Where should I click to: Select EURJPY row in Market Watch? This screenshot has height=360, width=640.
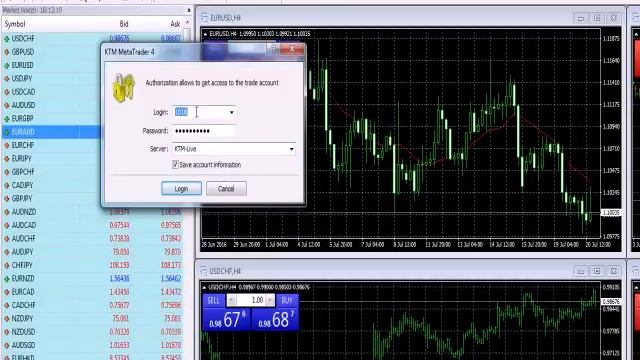tap(92, 158)
